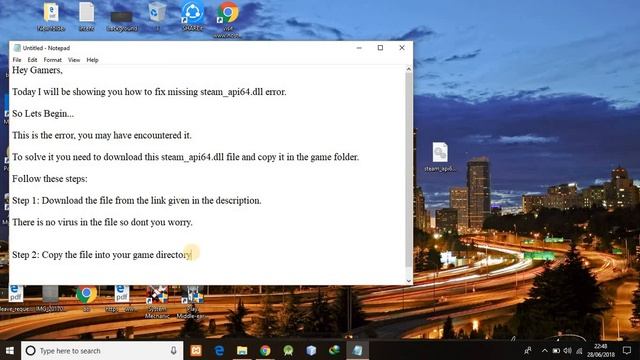Open File Explorer from the taskbar

pos(242,351)
